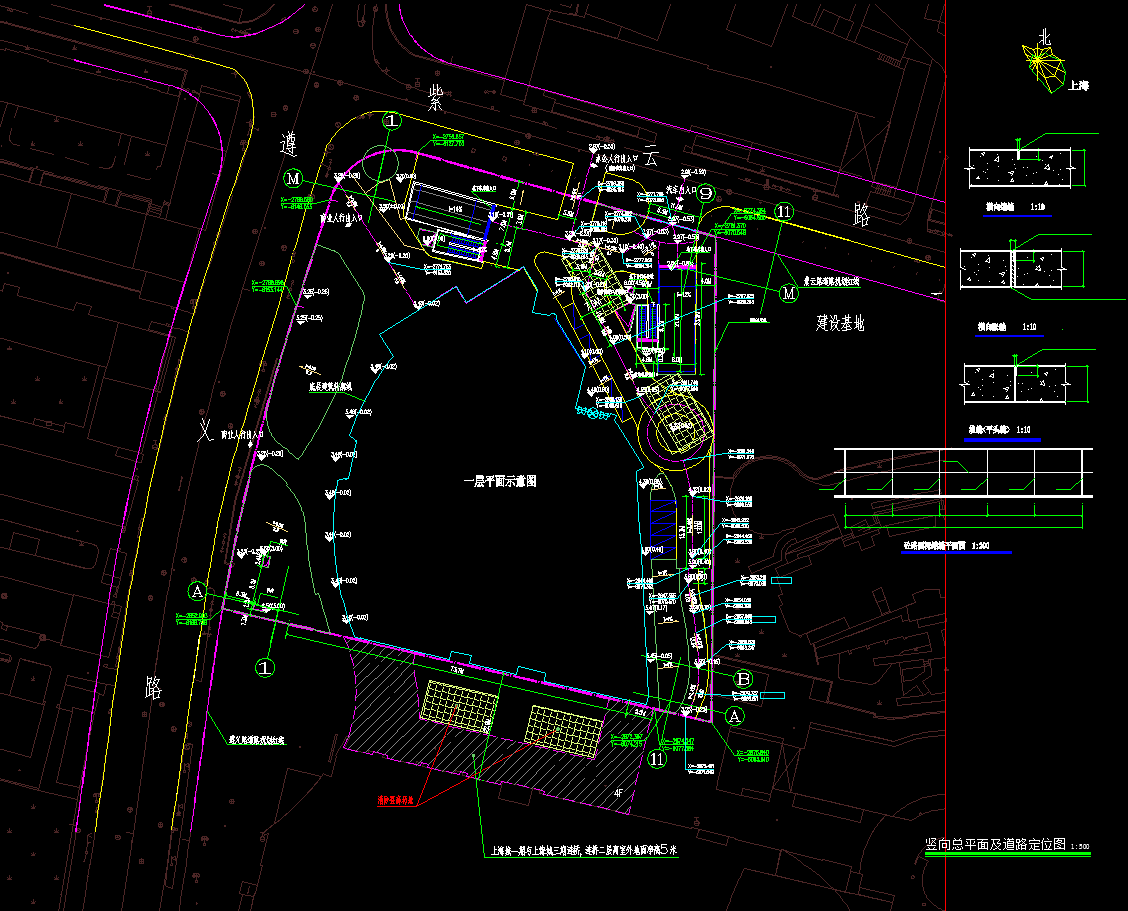The width and height of the screenshot is (1128, 911).
Task: Select grid bubble 1 below bubble A
Action: [x=265, y=668]
